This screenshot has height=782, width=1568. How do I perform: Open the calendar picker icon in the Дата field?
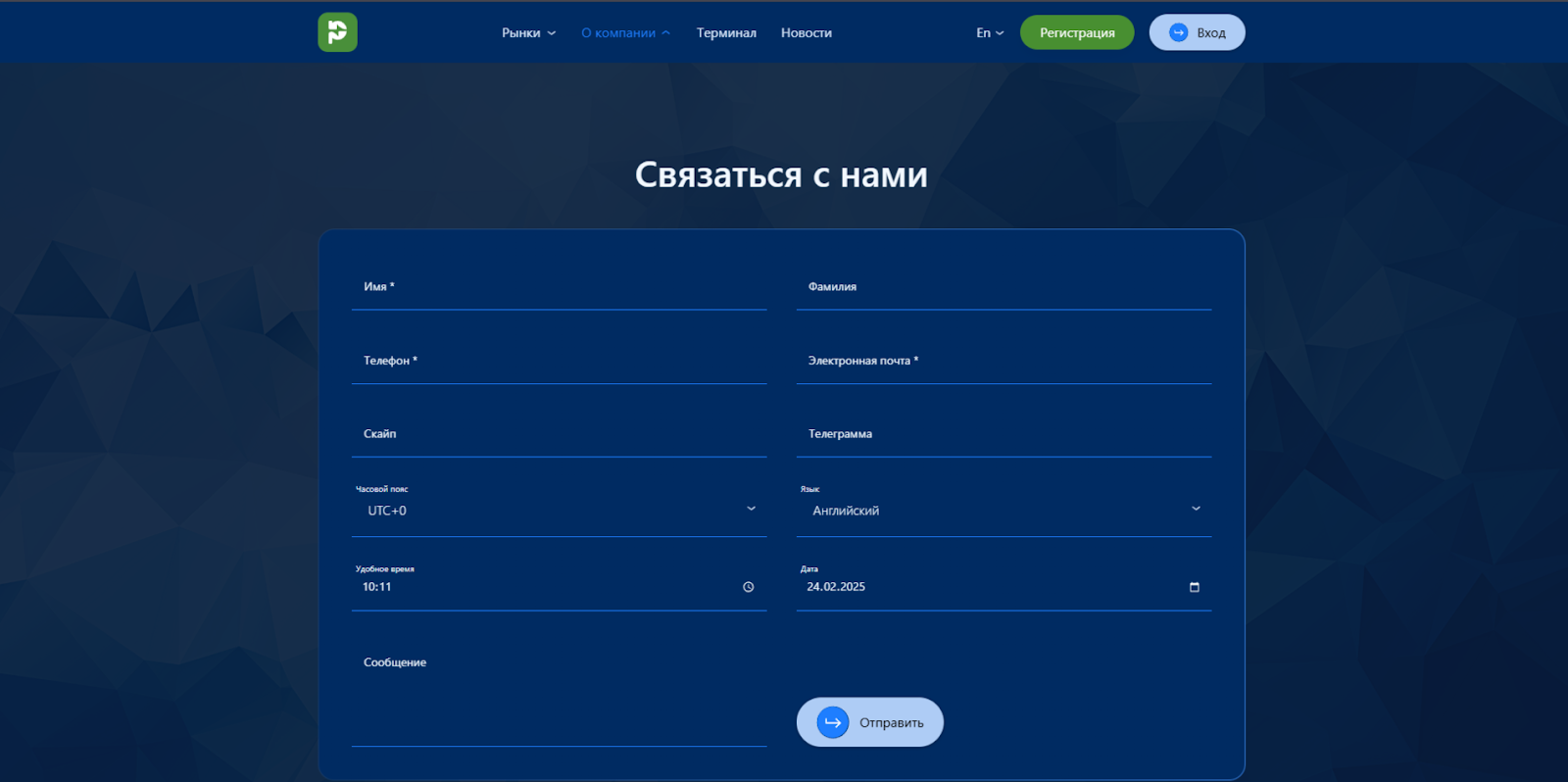1195,587
